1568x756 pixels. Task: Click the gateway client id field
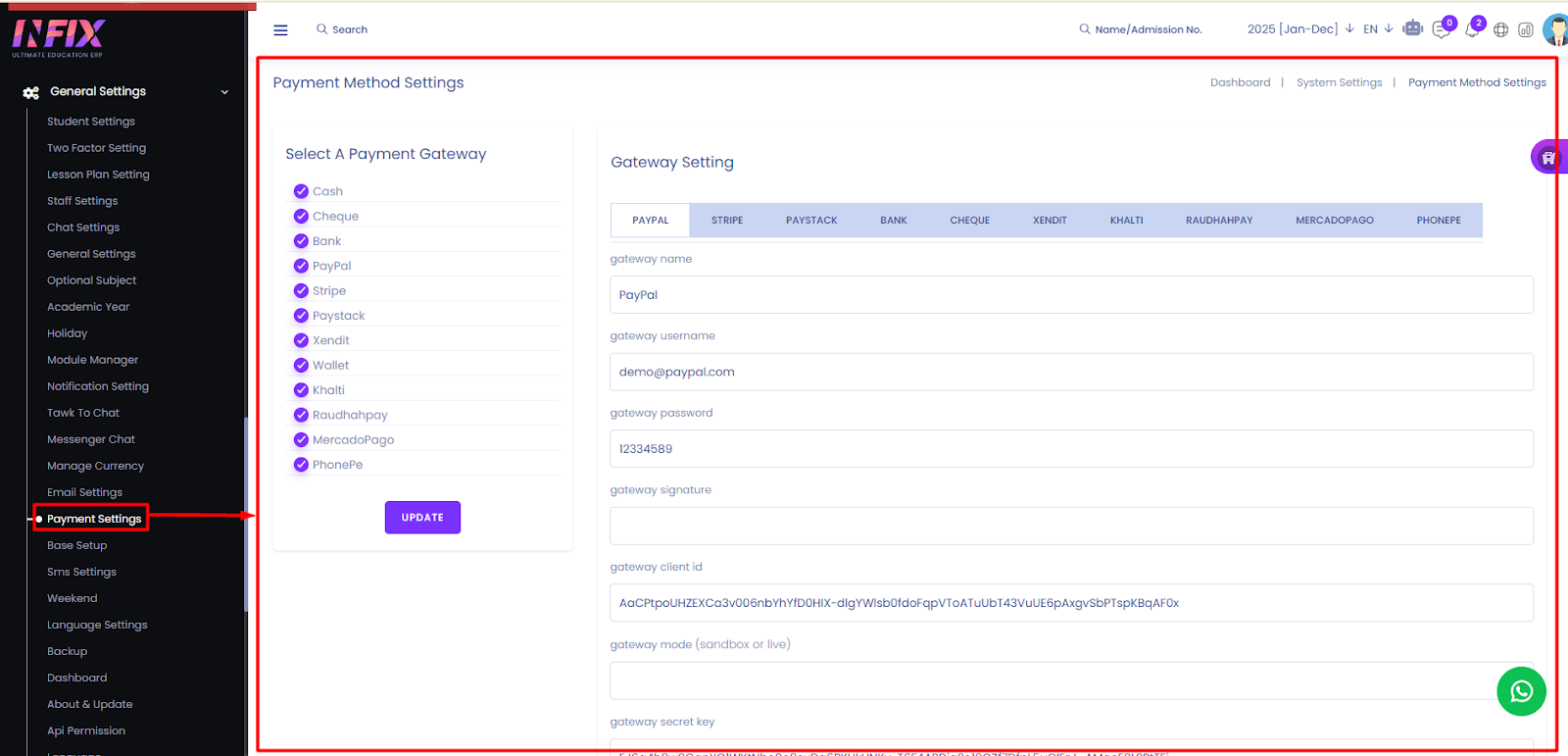click(1071, 603)
